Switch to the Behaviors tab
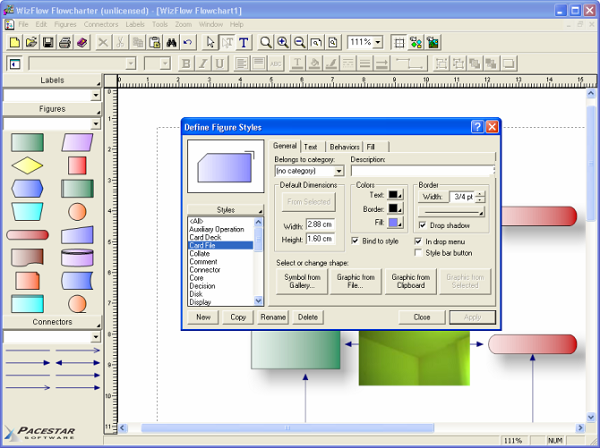 tap(344, 147)
